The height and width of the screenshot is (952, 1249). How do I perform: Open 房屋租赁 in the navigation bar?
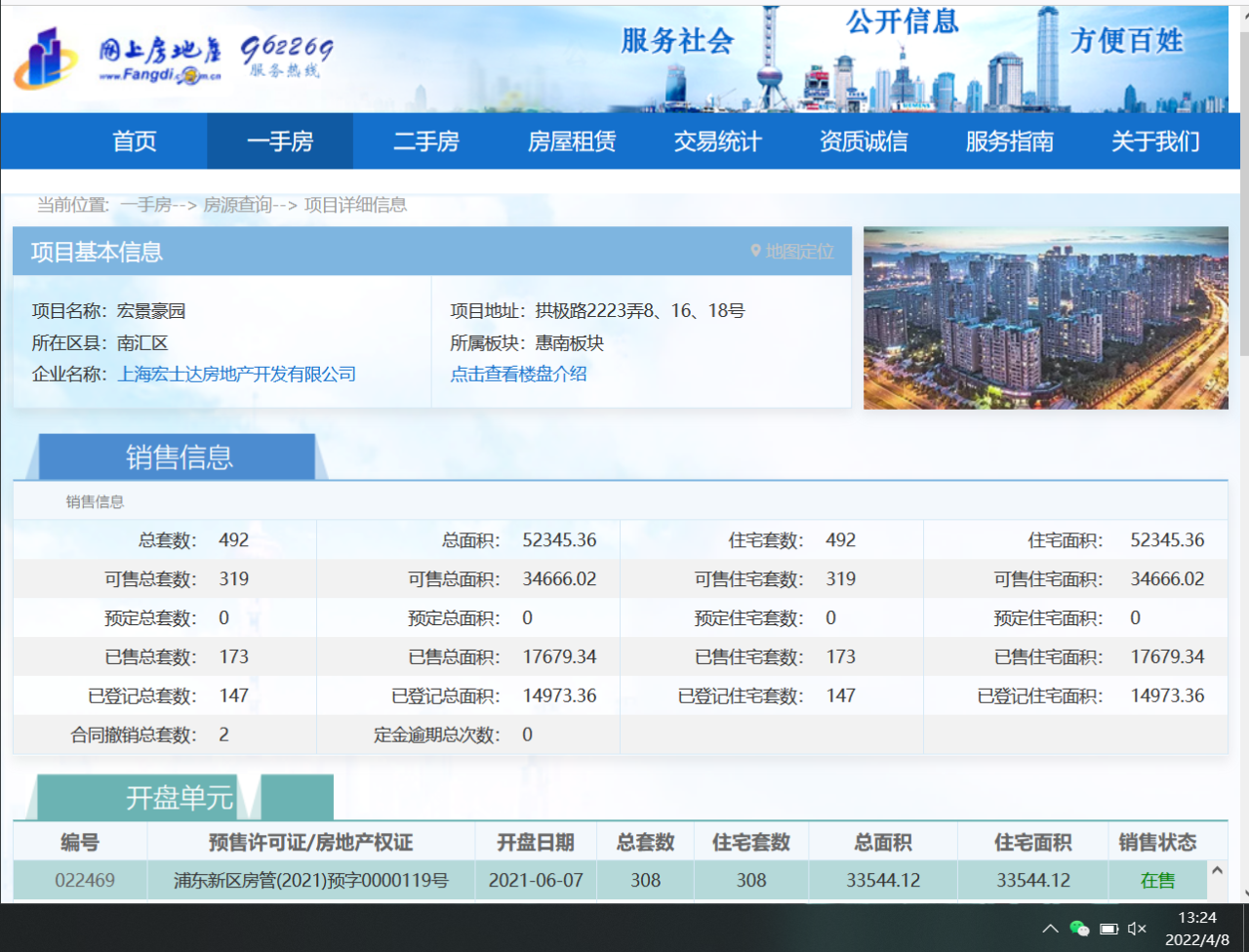point(572,141)
